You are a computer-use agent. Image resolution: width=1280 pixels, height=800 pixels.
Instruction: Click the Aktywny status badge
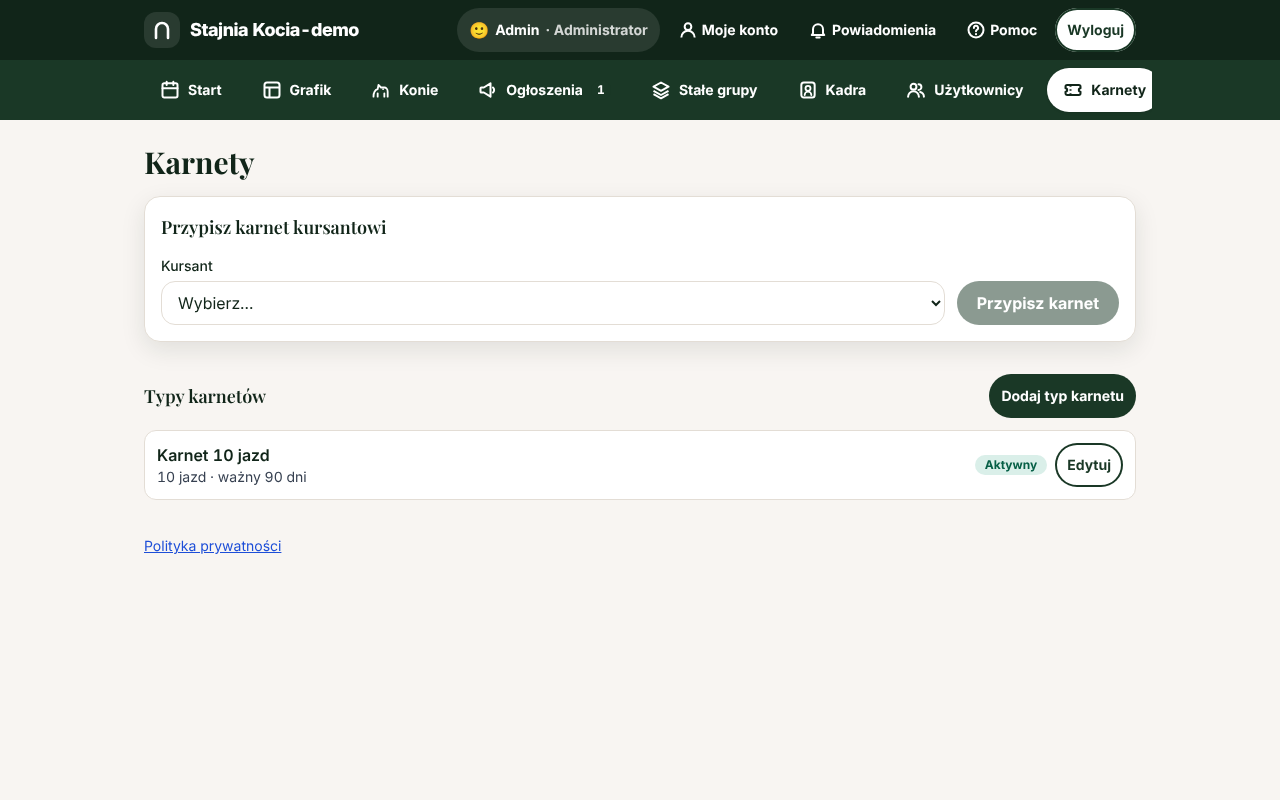[1011, 465]
